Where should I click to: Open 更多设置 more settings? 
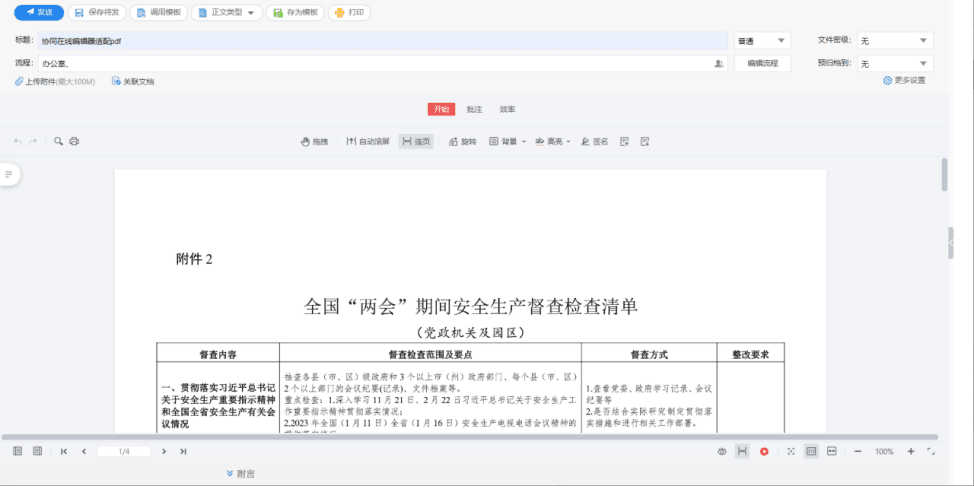pos(904,80)
